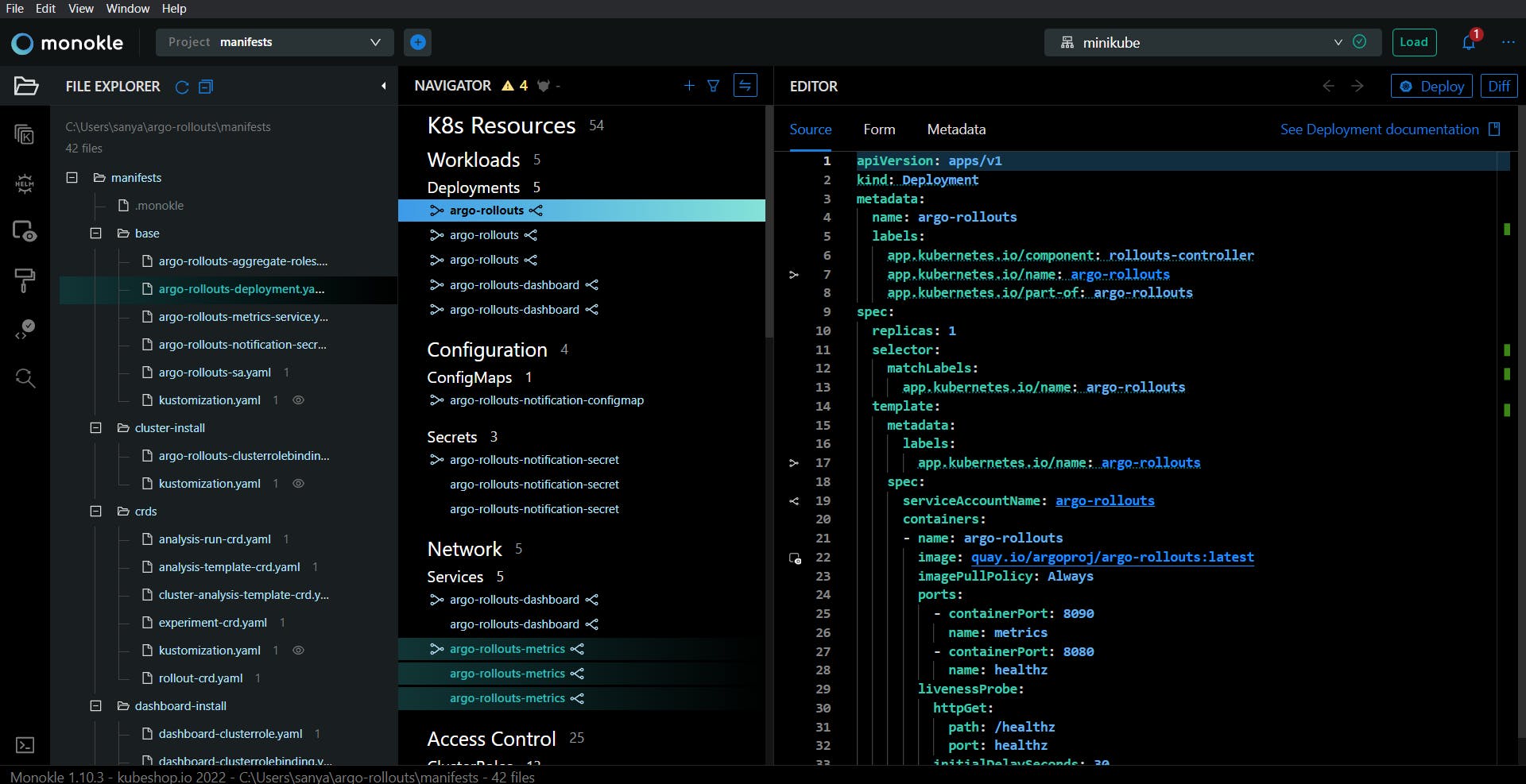Open notifications bell icon
Viewport: 1526px width, 784px height.
click(x=1469, y=42)
